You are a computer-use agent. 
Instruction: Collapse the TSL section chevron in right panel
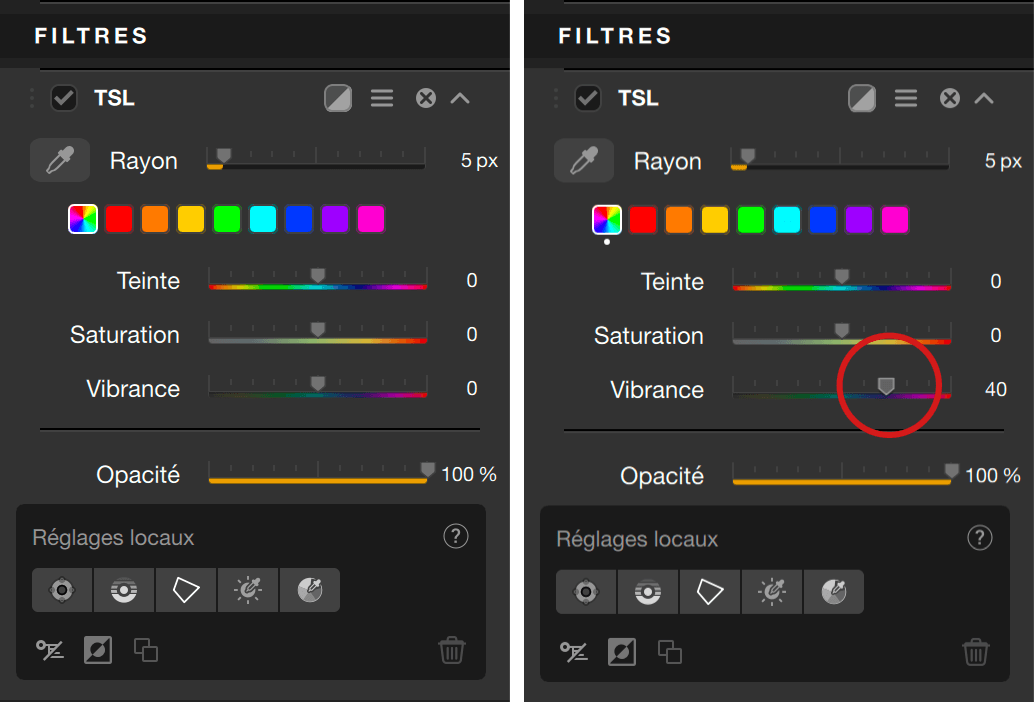984,98
